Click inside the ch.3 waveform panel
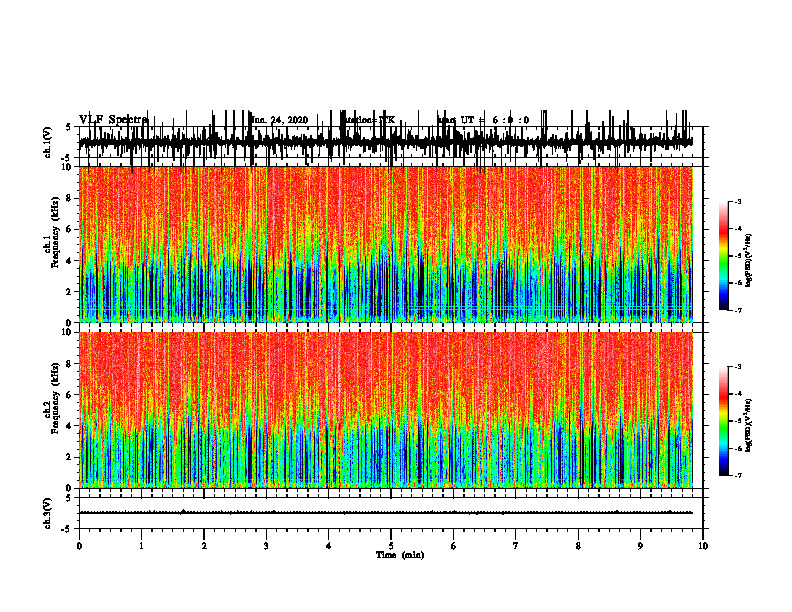Image resolution: width=792 pixels, height=612 pixels. point(390,513)
